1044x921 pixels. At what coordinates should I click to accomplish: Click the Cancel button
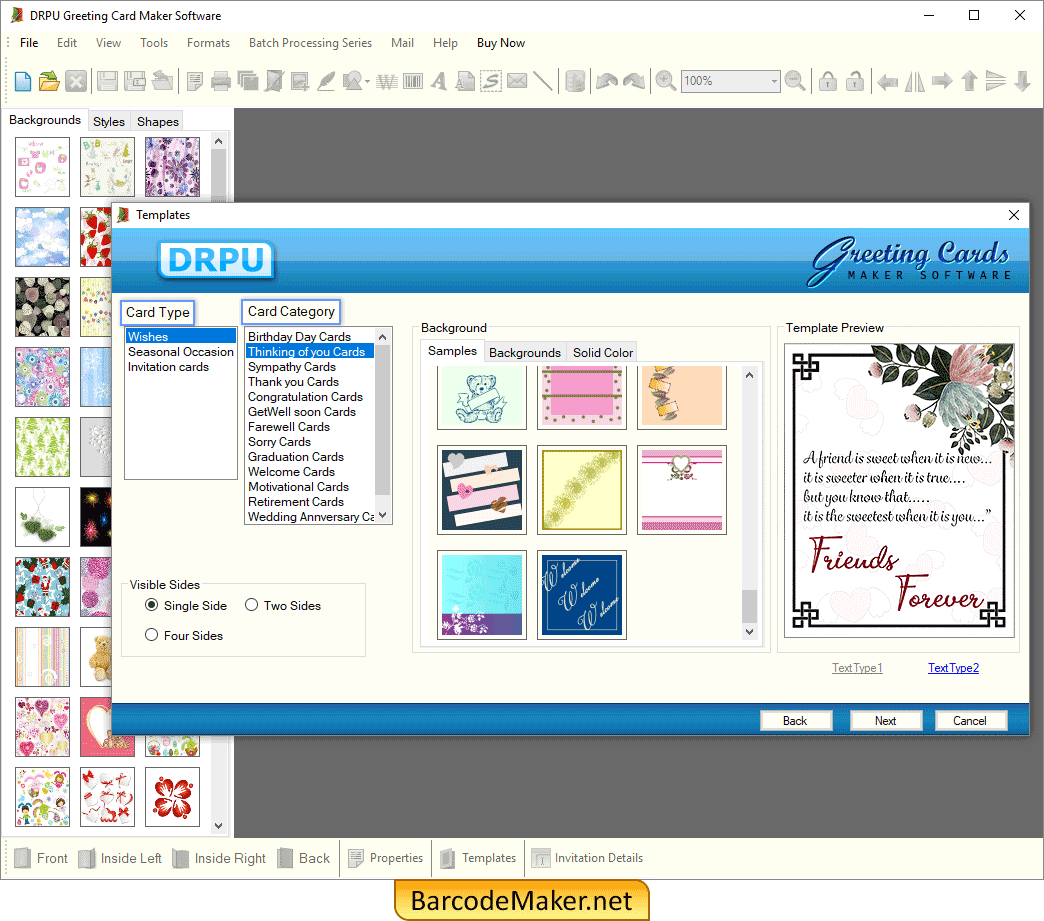(x=969, y=721)
